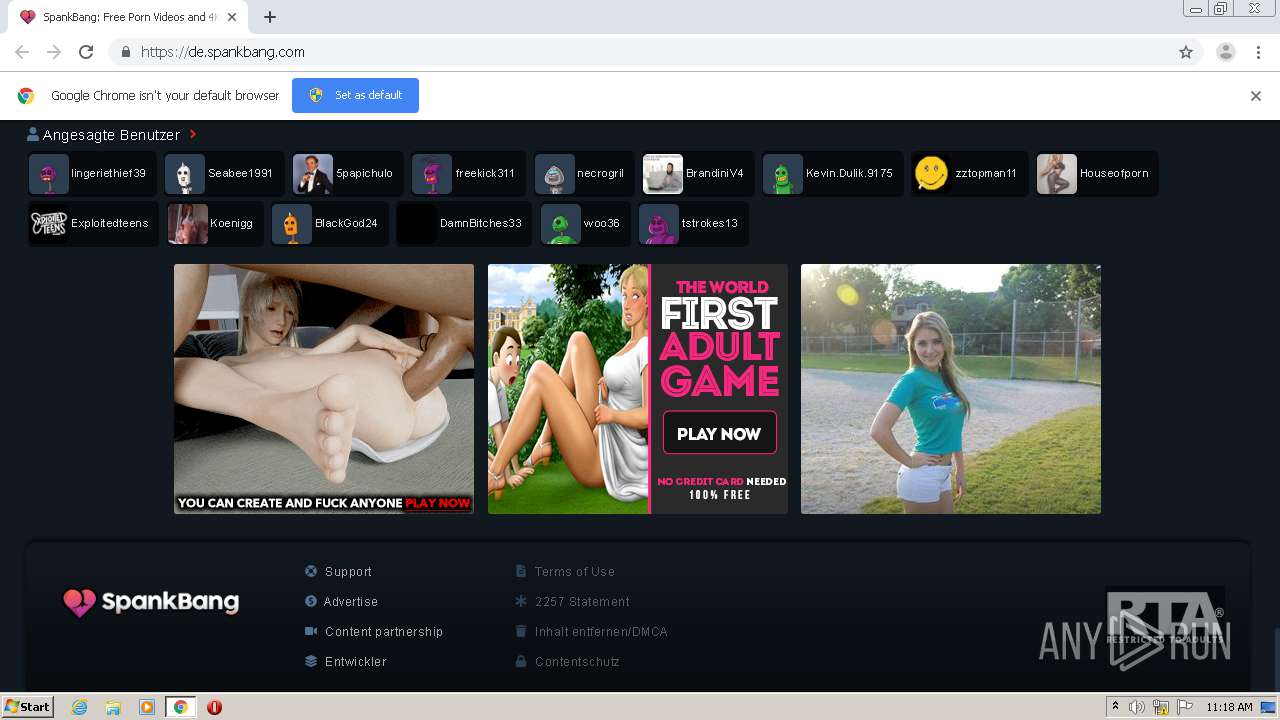Open user necrogril profile
The image size is (1280, 720).
tap(584, 173)
